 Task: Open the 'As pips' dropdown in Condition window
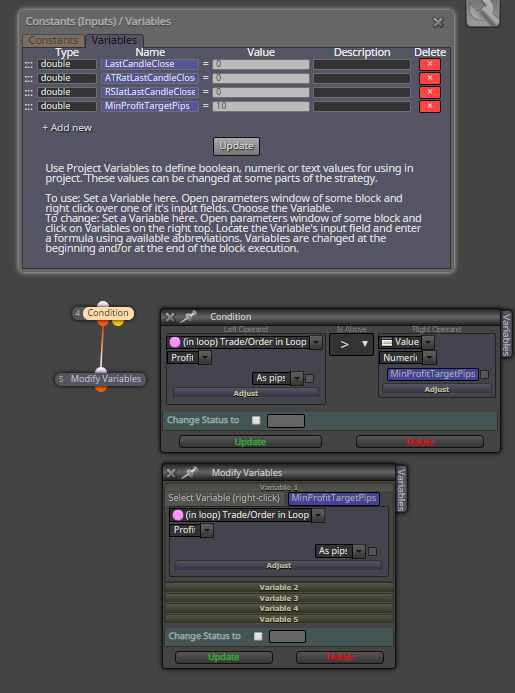point(297,378)
